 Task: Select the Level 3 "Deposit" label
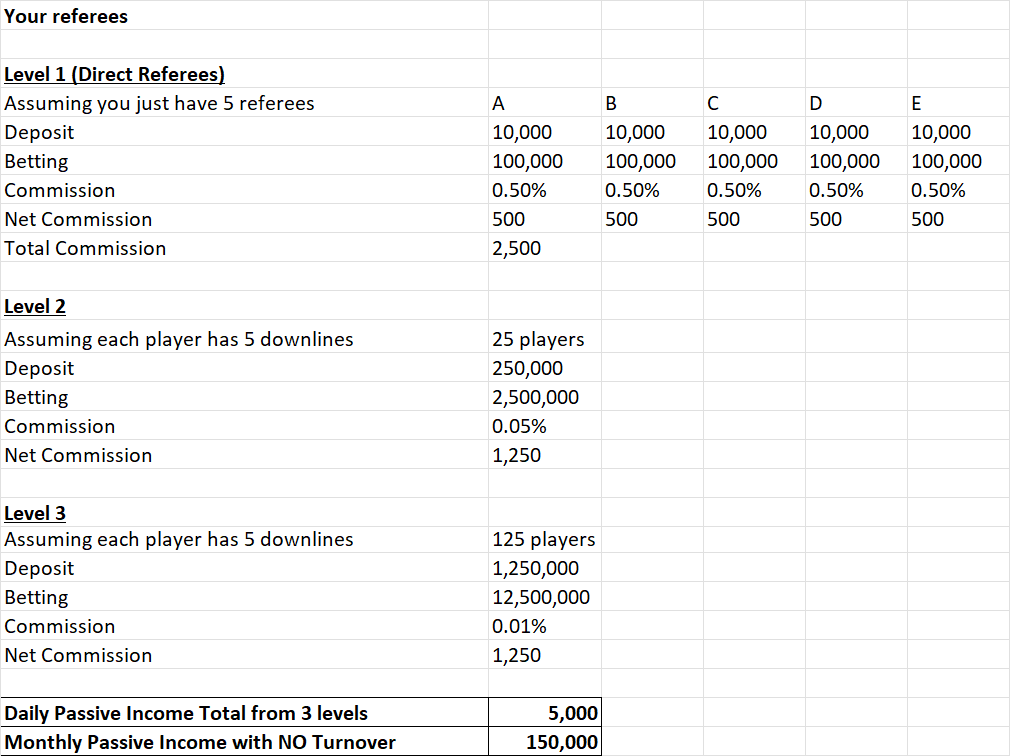pyautogui.click(x=39, y=568)
